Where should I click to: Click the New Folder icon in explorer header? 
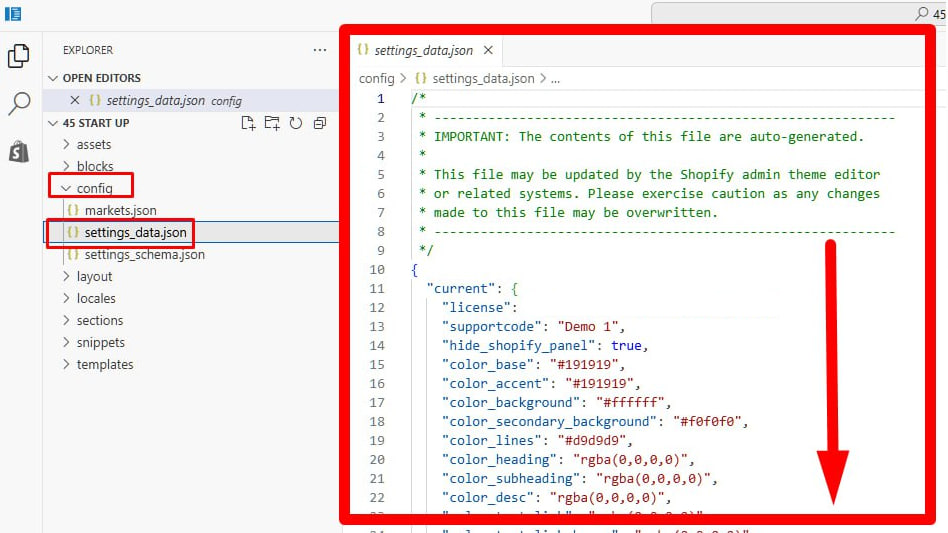pyautogui.click(x=272, y=123)
